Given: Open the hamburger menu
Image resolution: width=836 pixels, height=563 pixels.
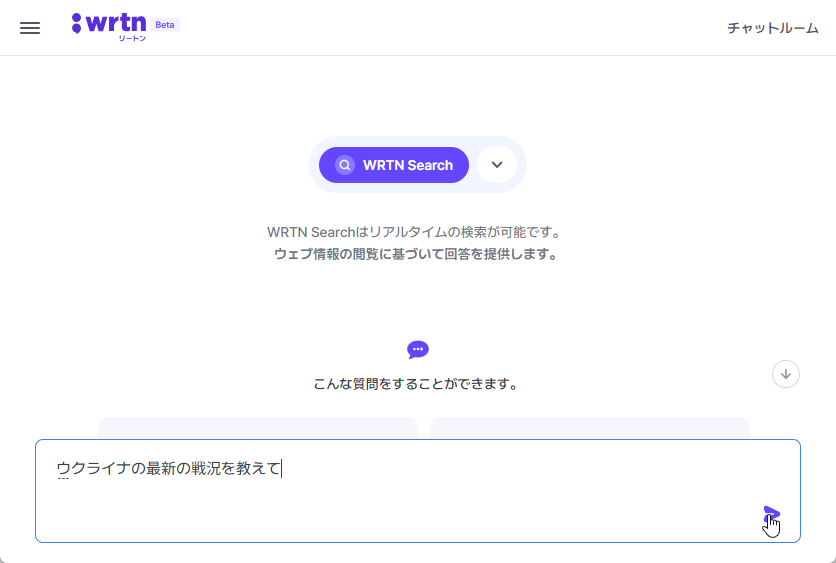Looking at the screenshot, I should tap(30, 28).
